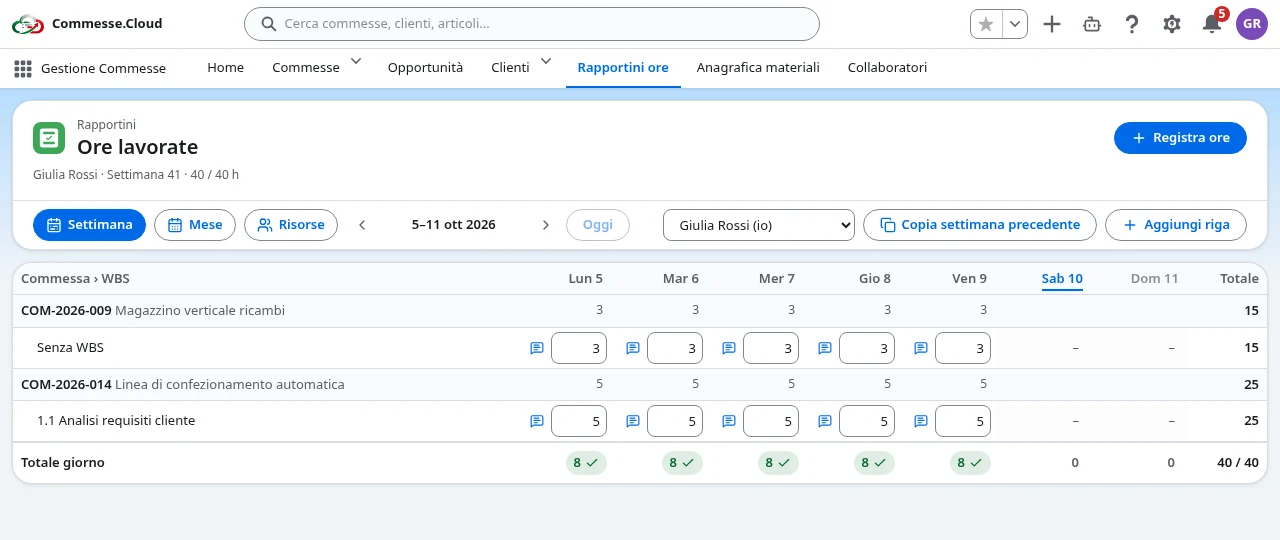Switch to Settimana view
The height and width of the screenshot is (540, 1280).
pos(89,225)
